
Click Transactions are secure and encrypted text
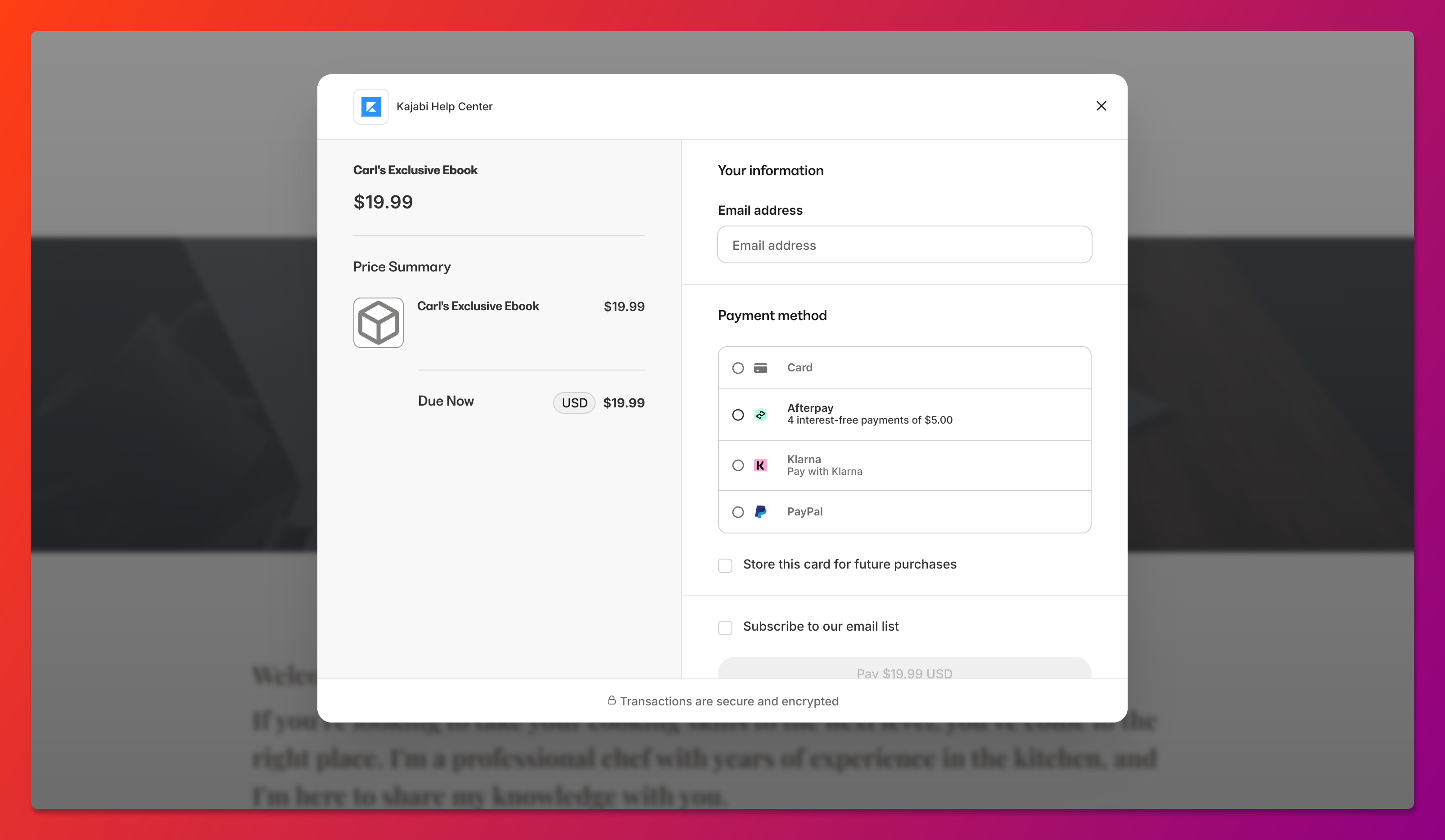tap(729, 701)
